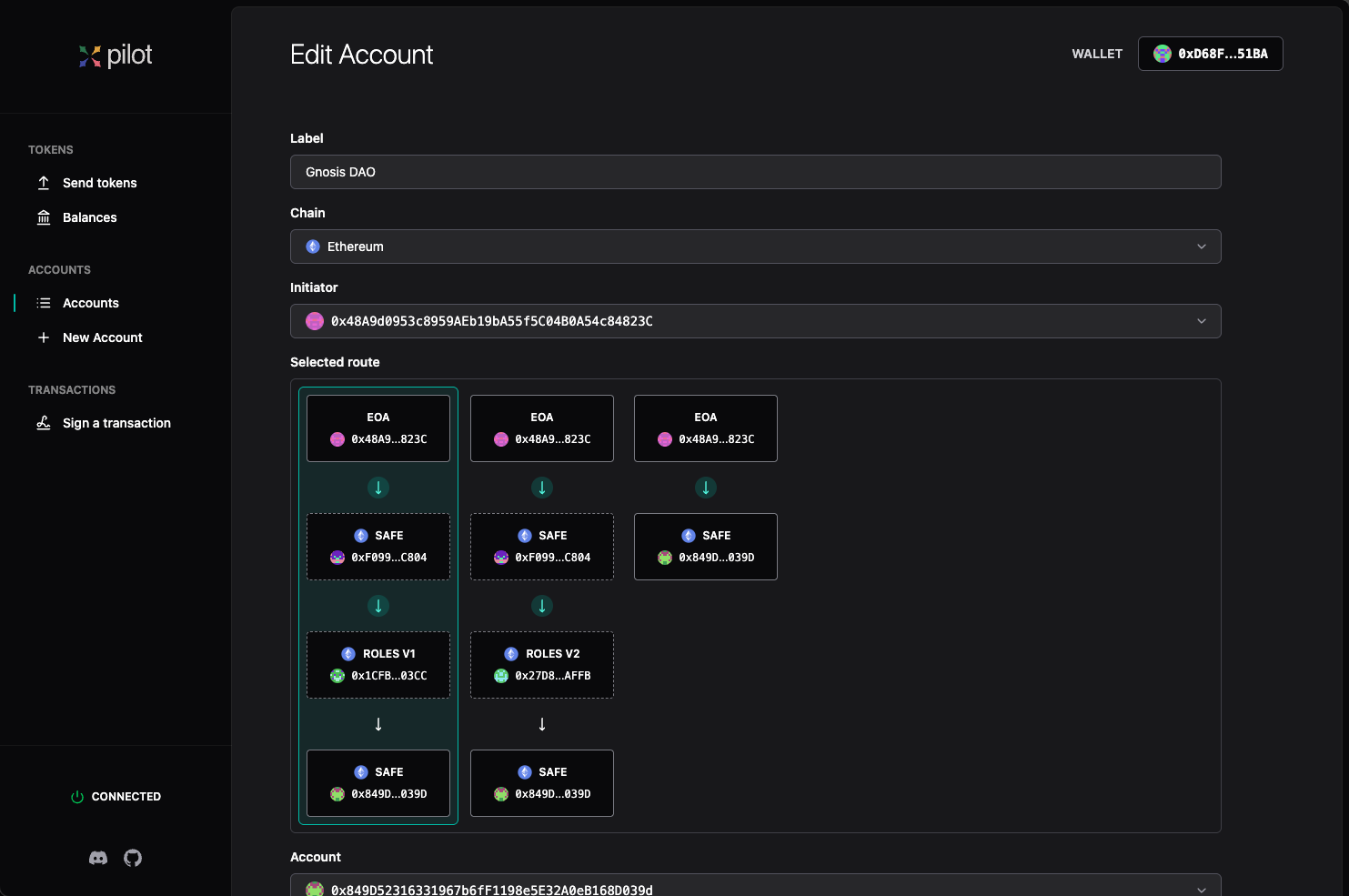
Task: Expand the Chain dropdown chevron
Action: pos(1202,247)
